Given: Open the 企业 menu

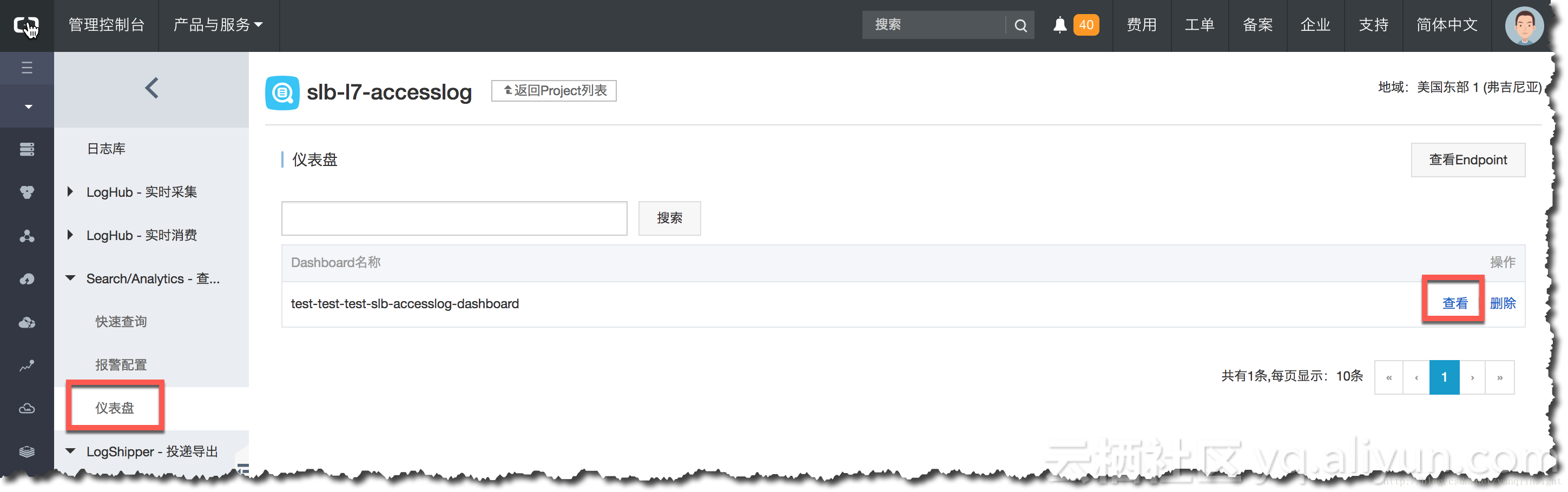Looking at the screenshot, I should [1315, 25].
